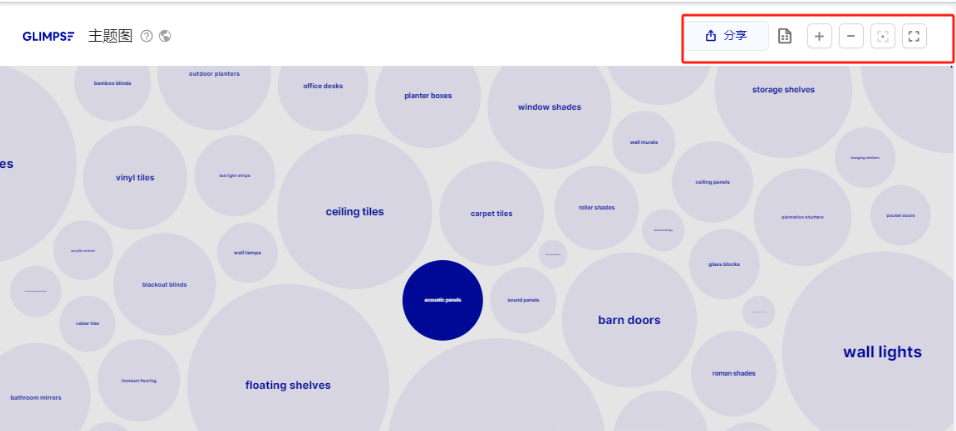Select the sound panels bubble
This screenshot has width=956, height=431.
click(523, 300)
